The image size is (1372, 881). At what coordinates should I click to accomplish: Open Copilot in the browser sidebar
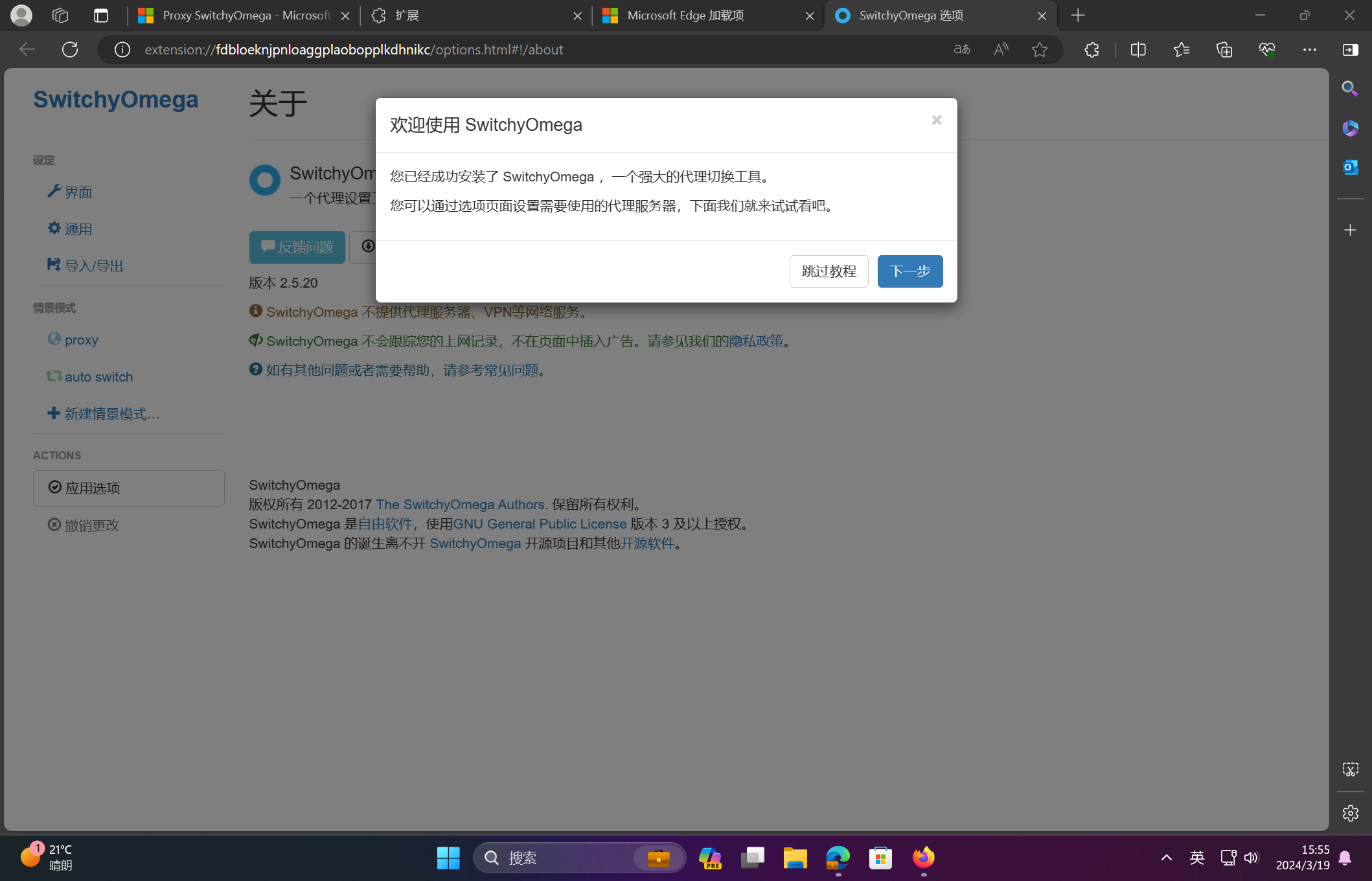tap(1350, 128)
